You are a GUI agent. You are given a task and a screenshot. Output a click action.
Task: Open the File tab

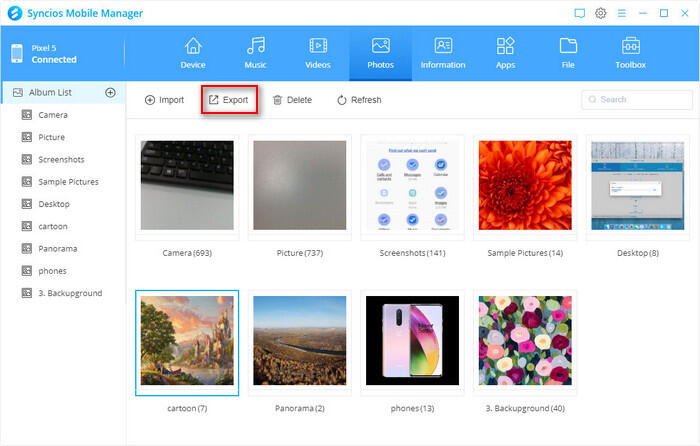coord(568,53)
